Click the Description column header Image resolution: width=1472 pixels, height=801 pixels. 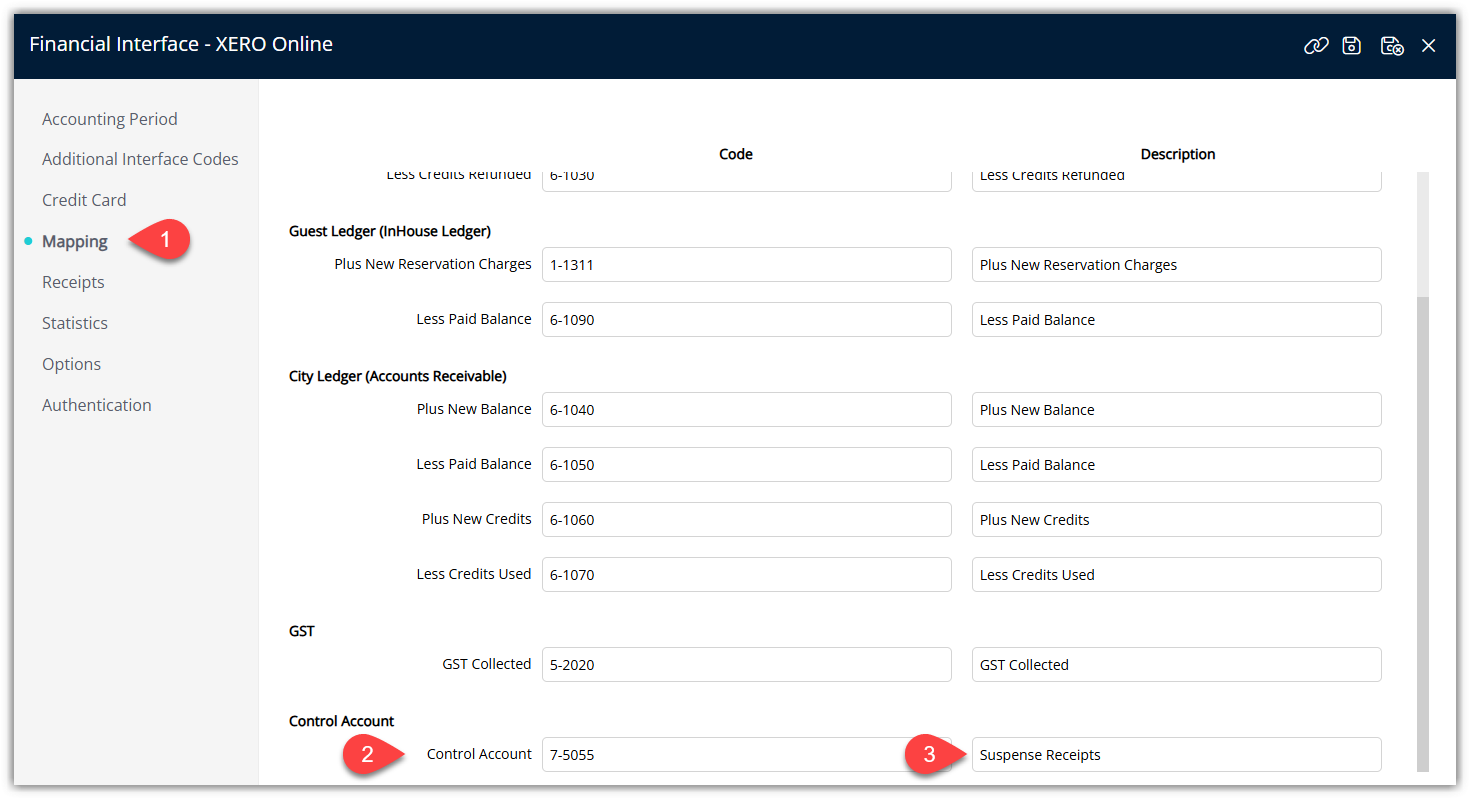(x=1178, y=154)
